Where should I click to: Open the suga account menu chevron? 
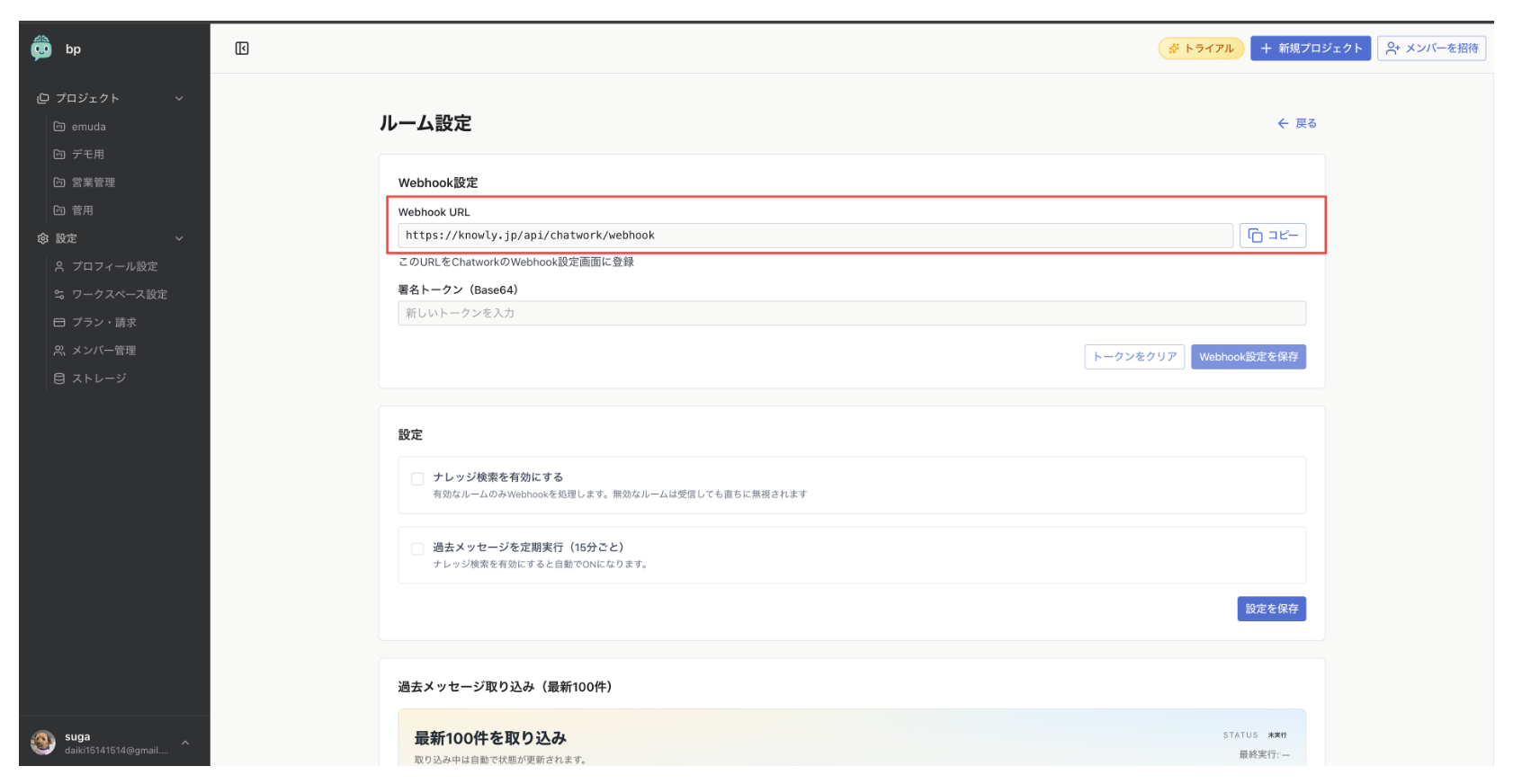point(185,743)
